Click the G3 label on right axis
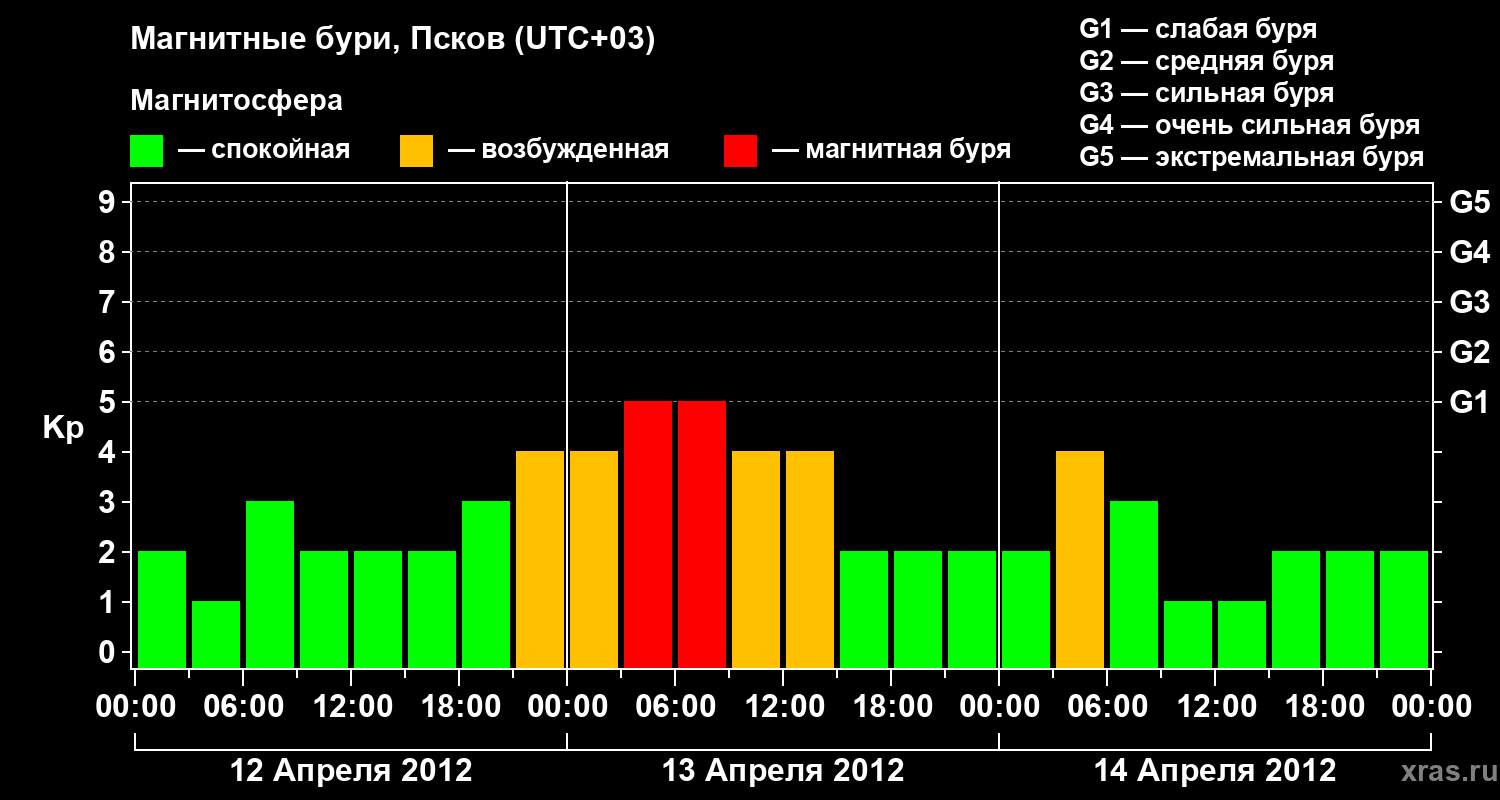1500x800 pixels. [1469, 303]
